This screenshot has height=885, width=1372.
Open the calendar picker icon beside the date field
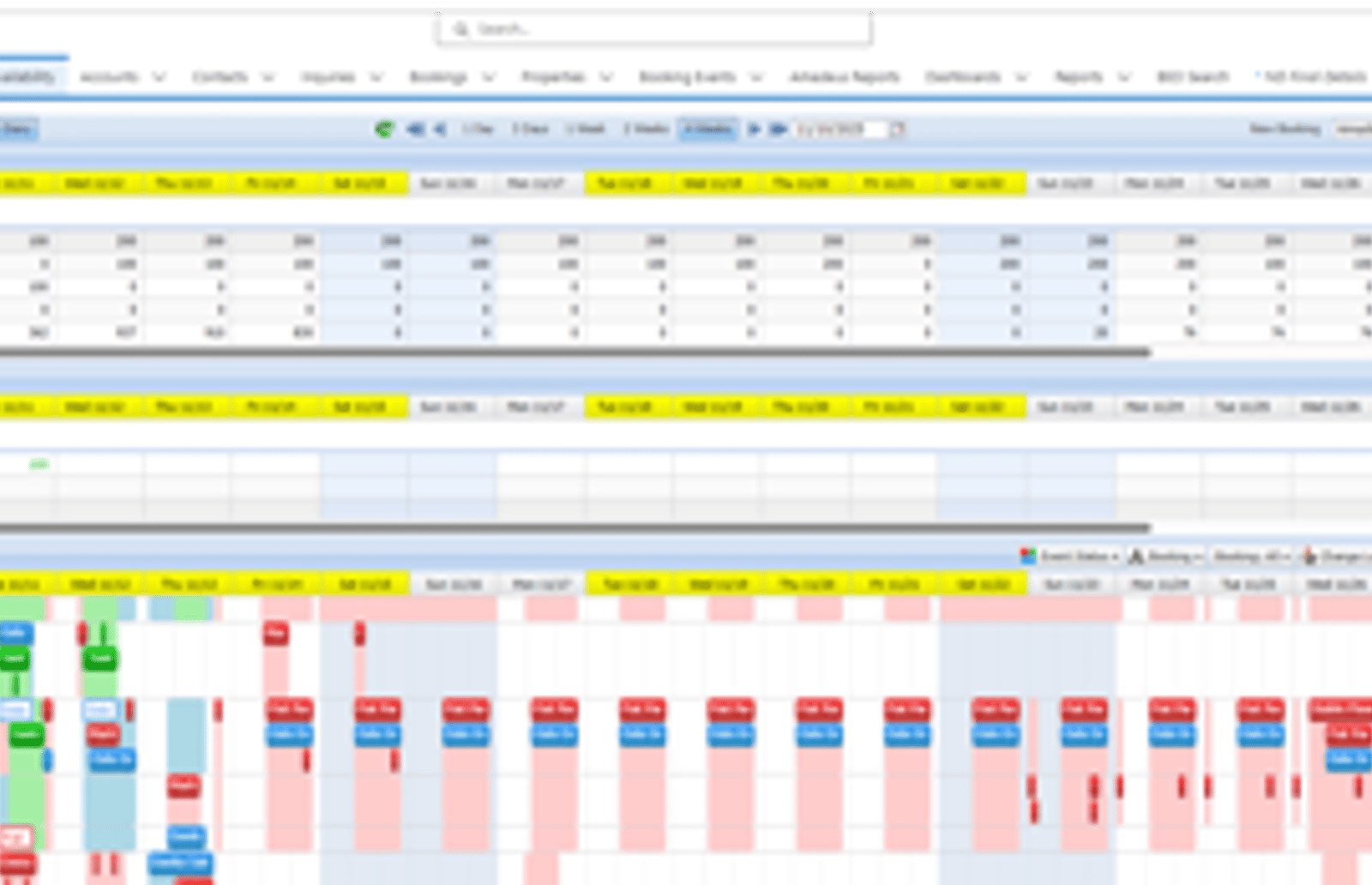click(x=896, y=129)
